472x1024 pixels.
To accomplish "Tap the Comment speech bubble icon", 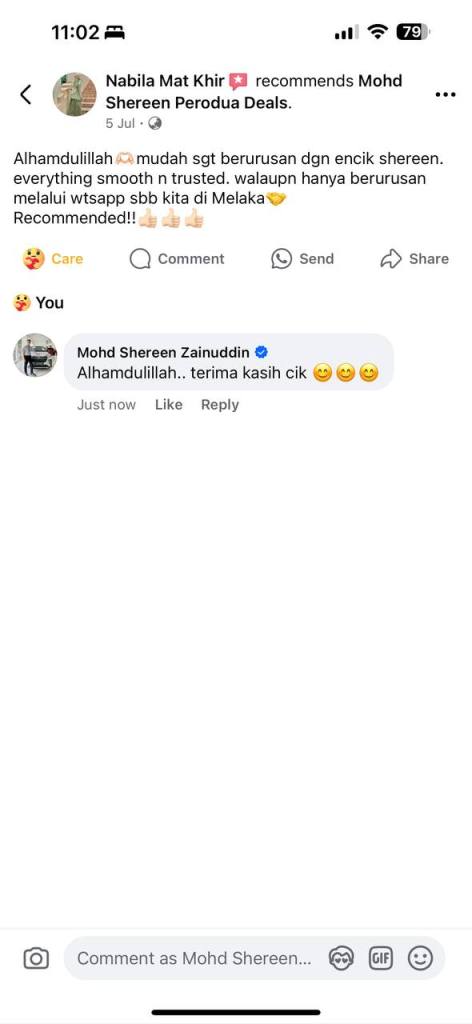I will click(140, 259).
